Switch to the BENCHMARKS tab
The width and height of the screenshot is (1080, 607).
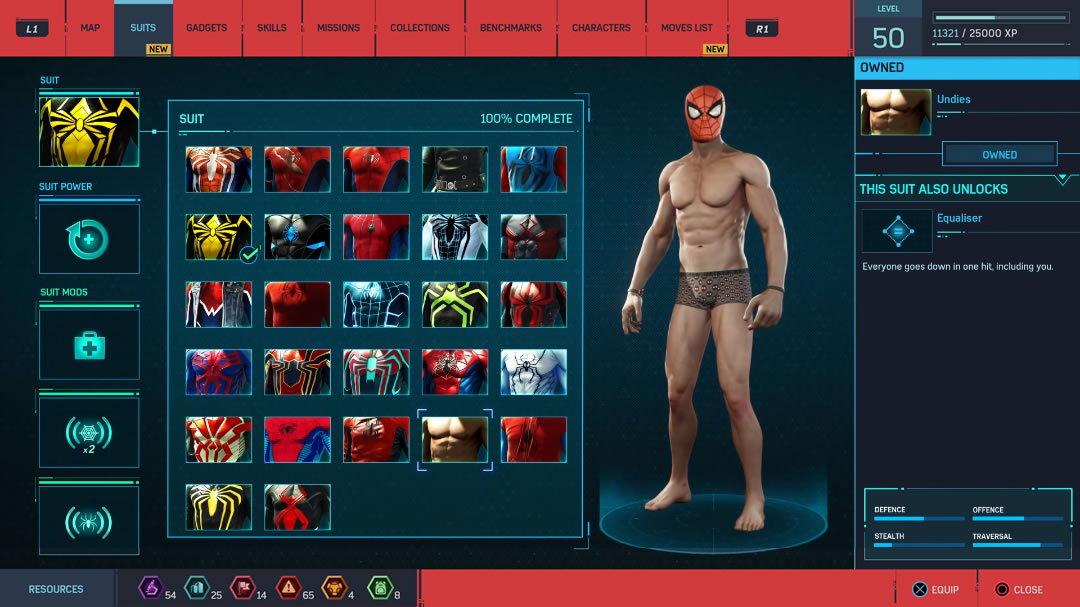click(x=510, y=28)
